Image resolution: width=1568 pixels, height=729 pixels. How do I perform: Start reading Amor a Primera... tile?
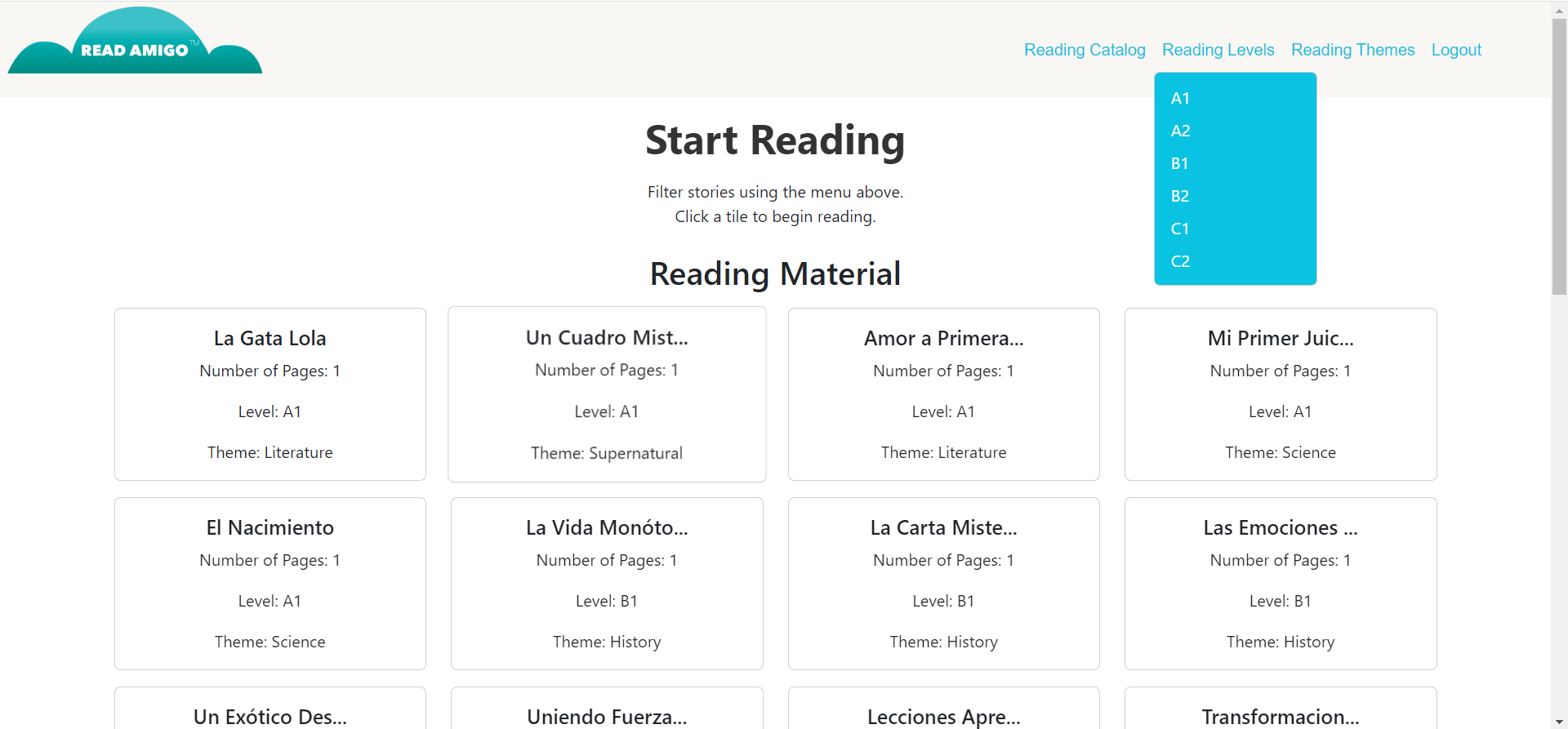[x=943, y=394]
